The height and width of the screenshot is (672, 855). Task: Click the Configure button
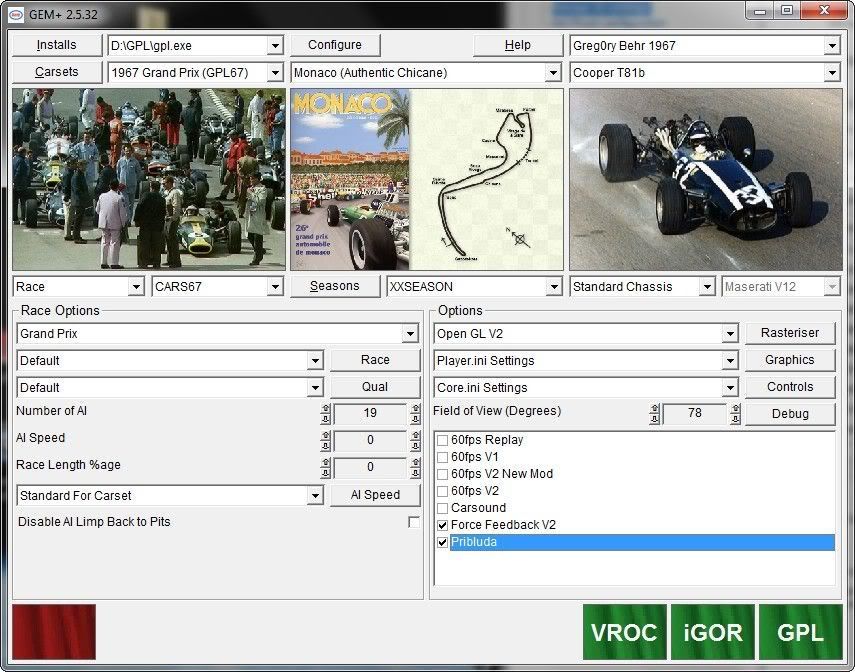point(335,45)
